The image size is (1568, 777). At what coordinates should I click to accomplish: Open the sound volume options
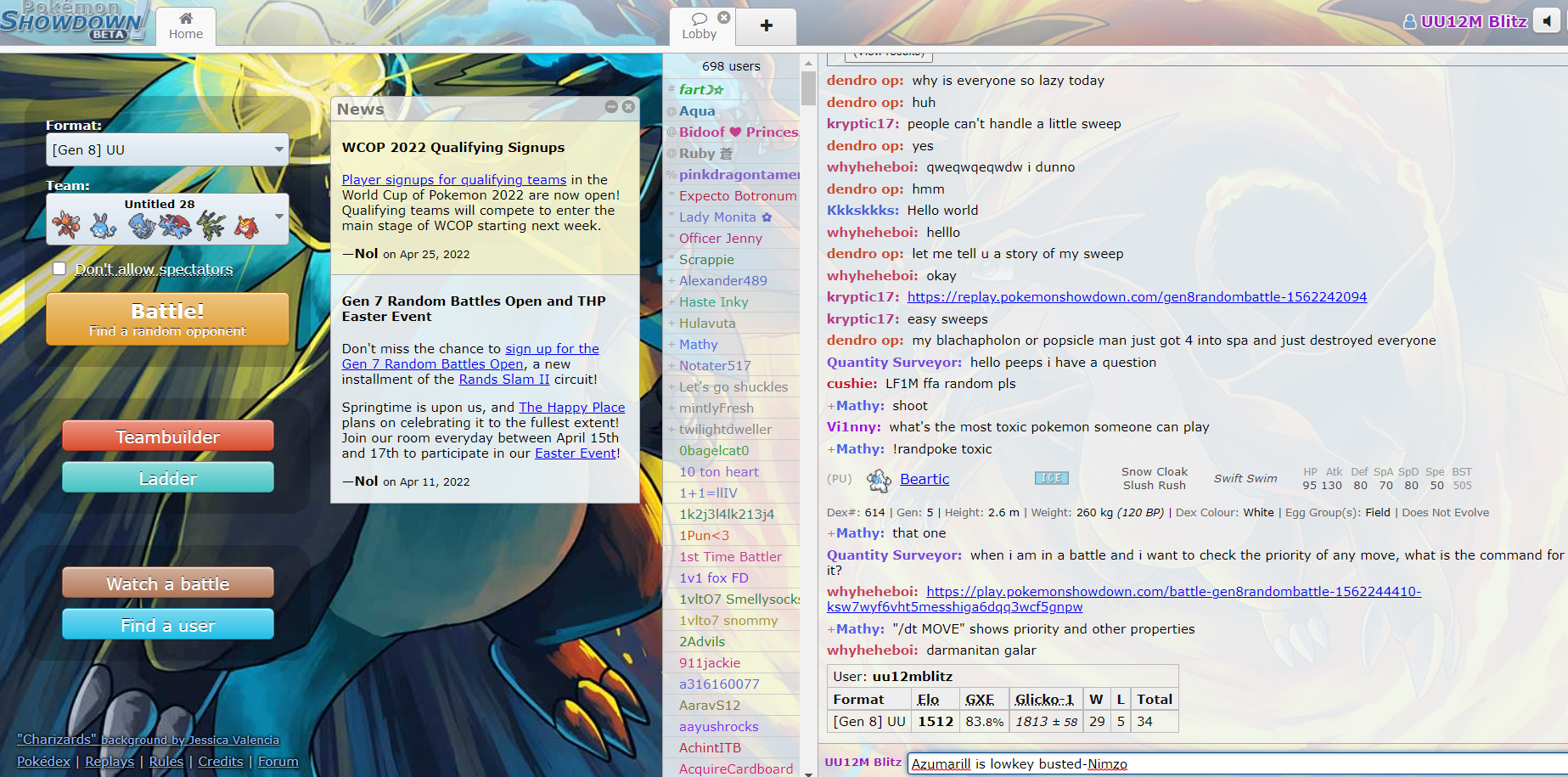coord(1547,21)
